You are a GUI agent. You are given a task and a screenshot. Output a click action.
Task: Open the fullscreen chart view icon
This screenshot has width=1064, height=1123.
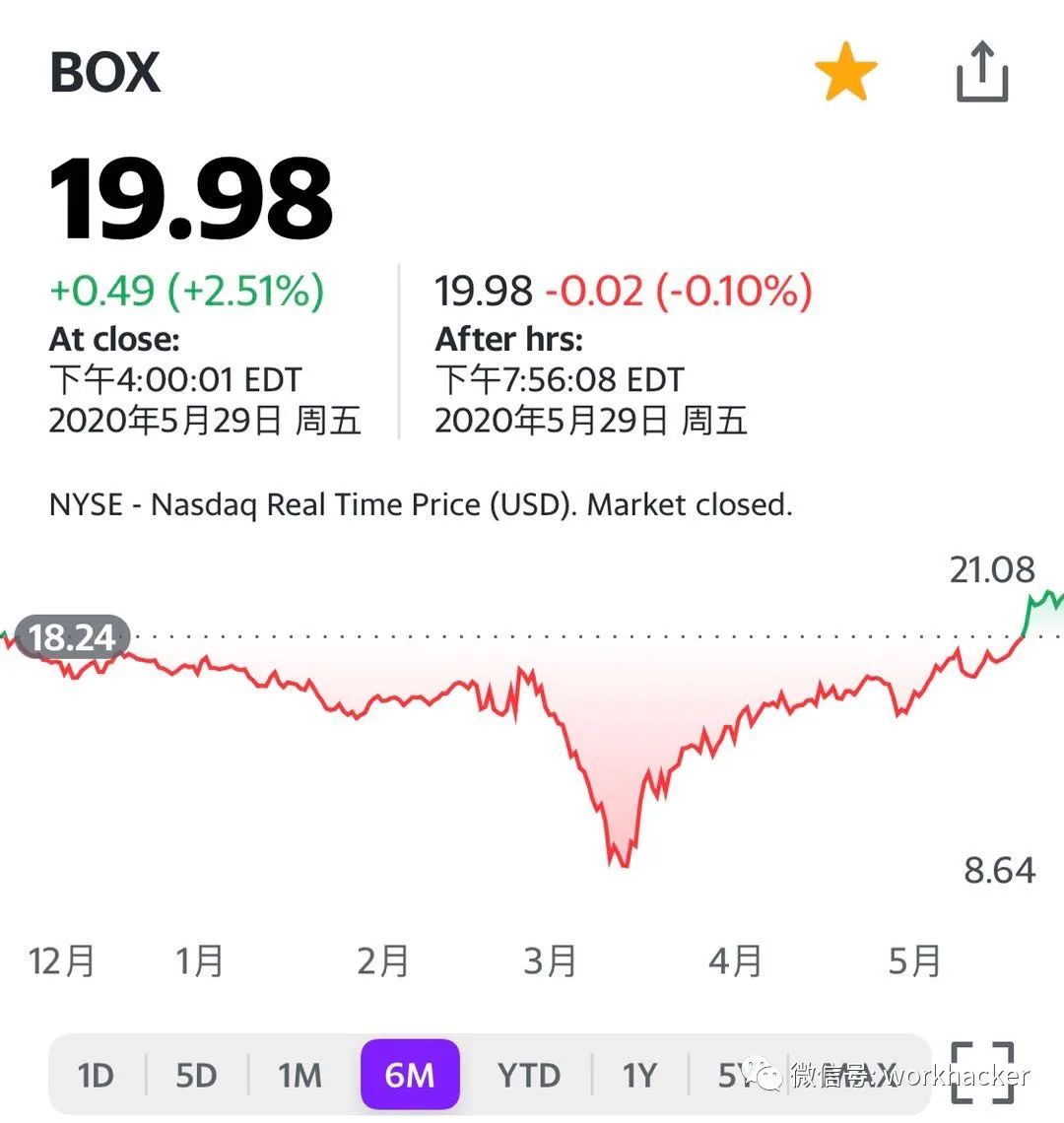(982, 1072)
